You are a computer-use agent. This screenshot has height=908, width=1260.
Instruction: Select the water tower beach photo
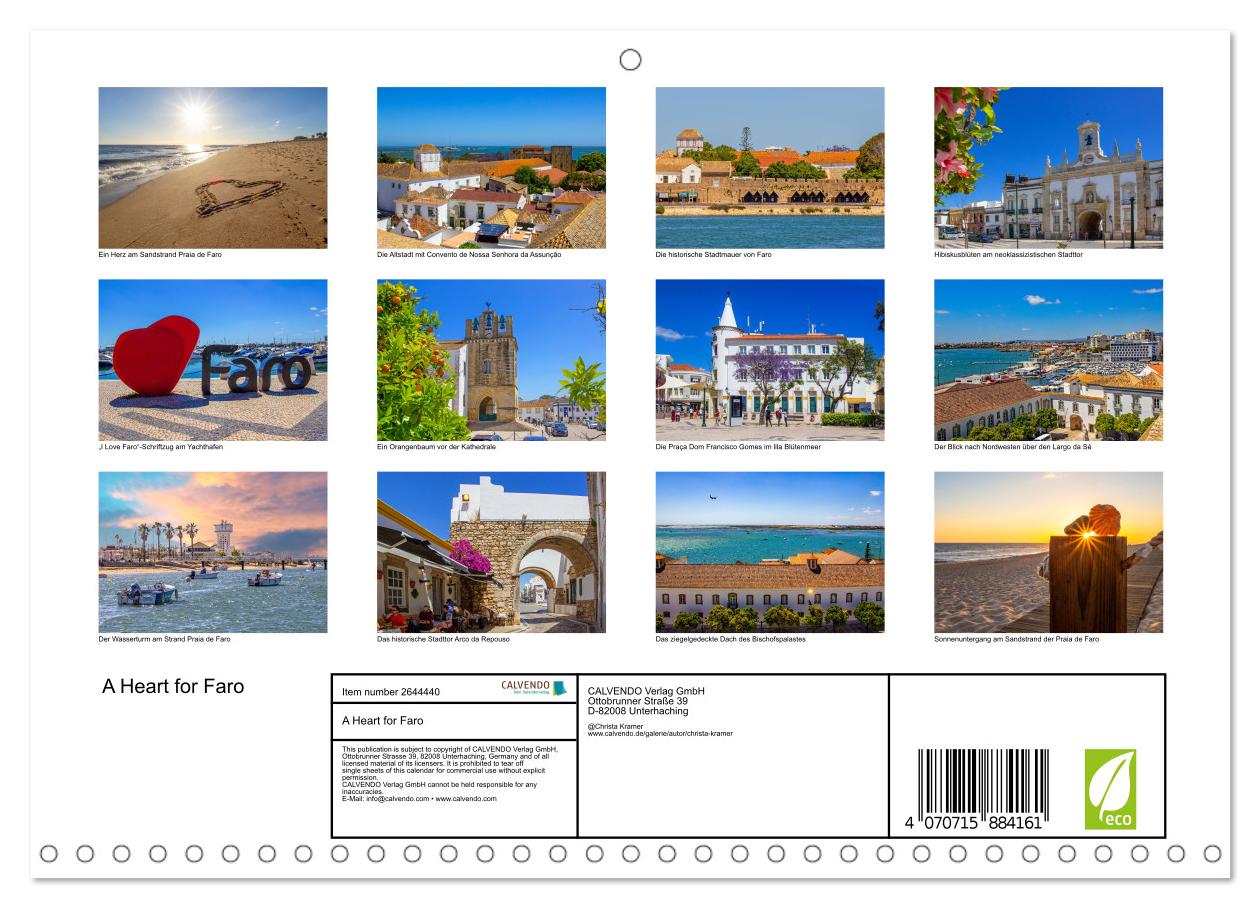pos(213,552)
